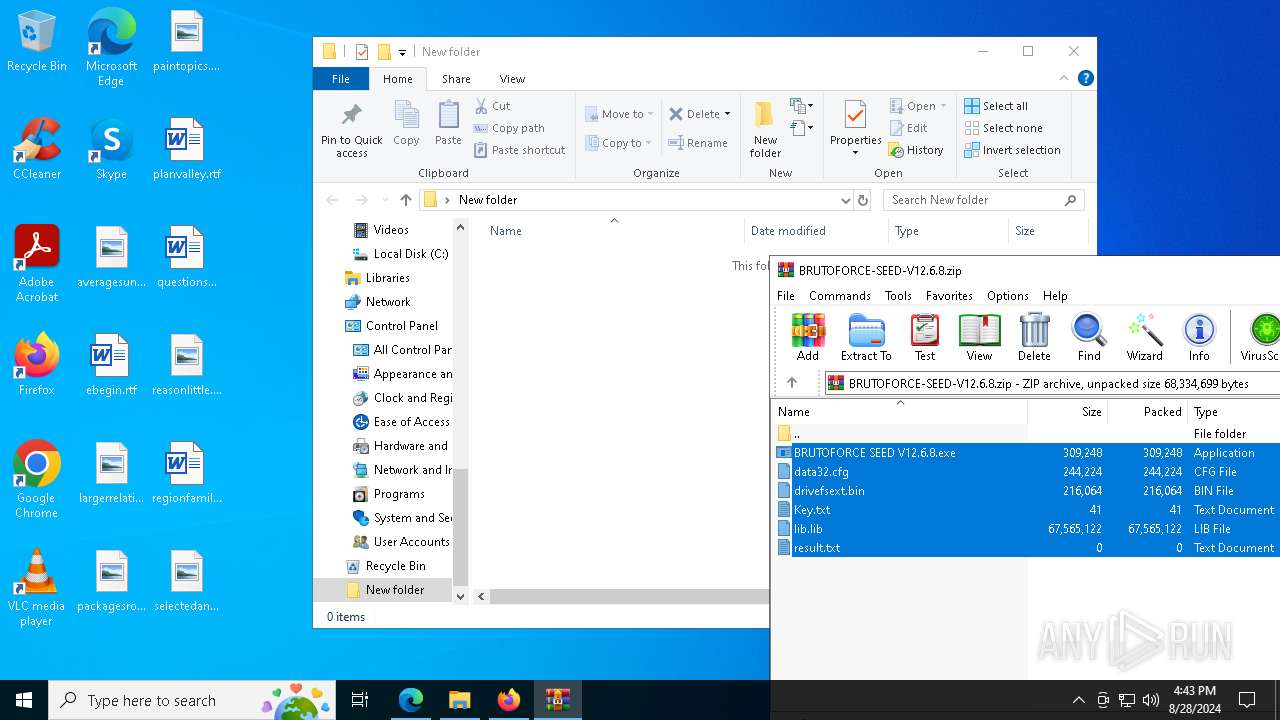Click the Add button in WinRAR toolbar

point(807,337)
